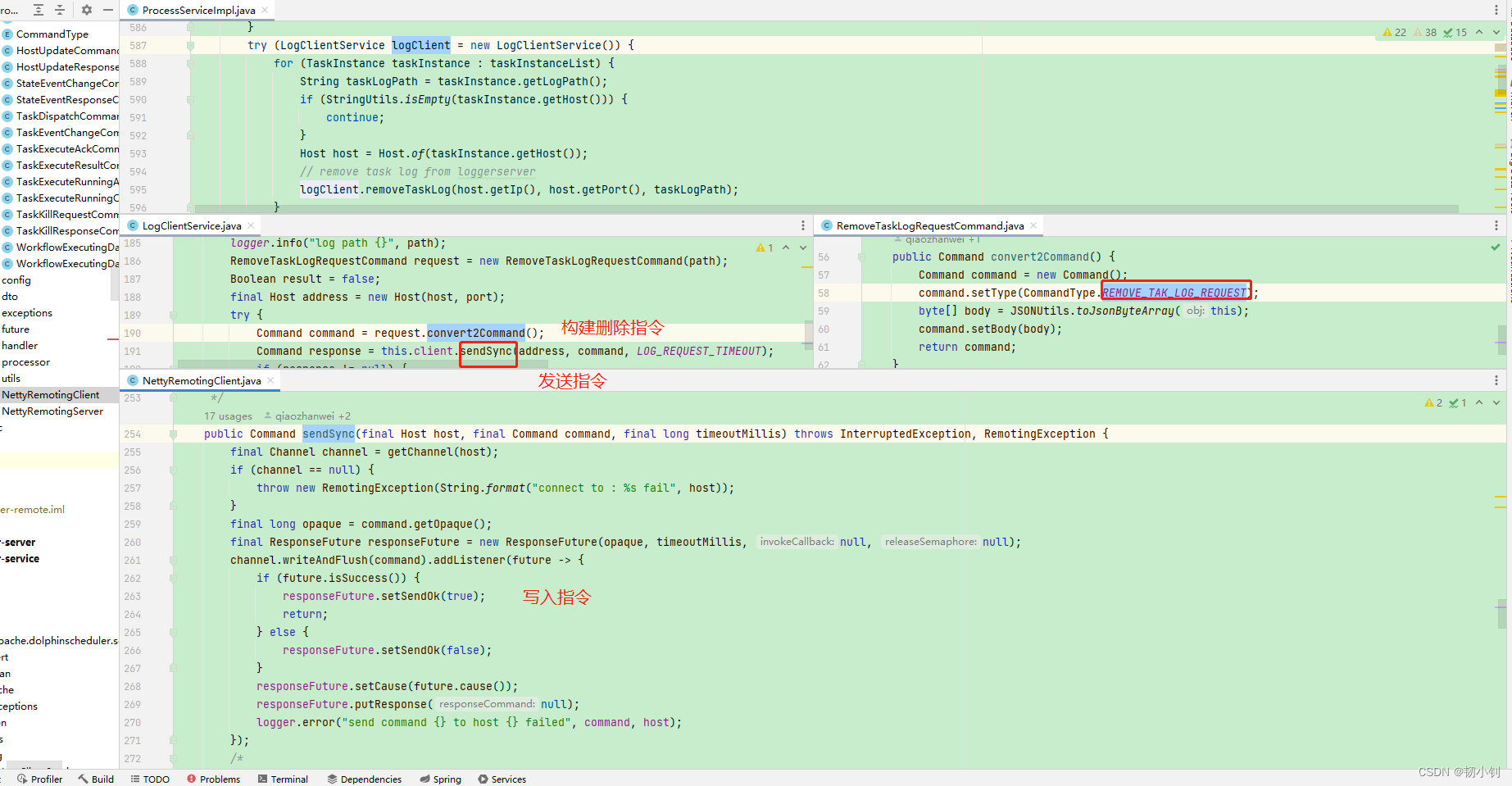1512x786 pixels.
Task: Click the '17 usages' inlay hint
Action: (228, 416)
